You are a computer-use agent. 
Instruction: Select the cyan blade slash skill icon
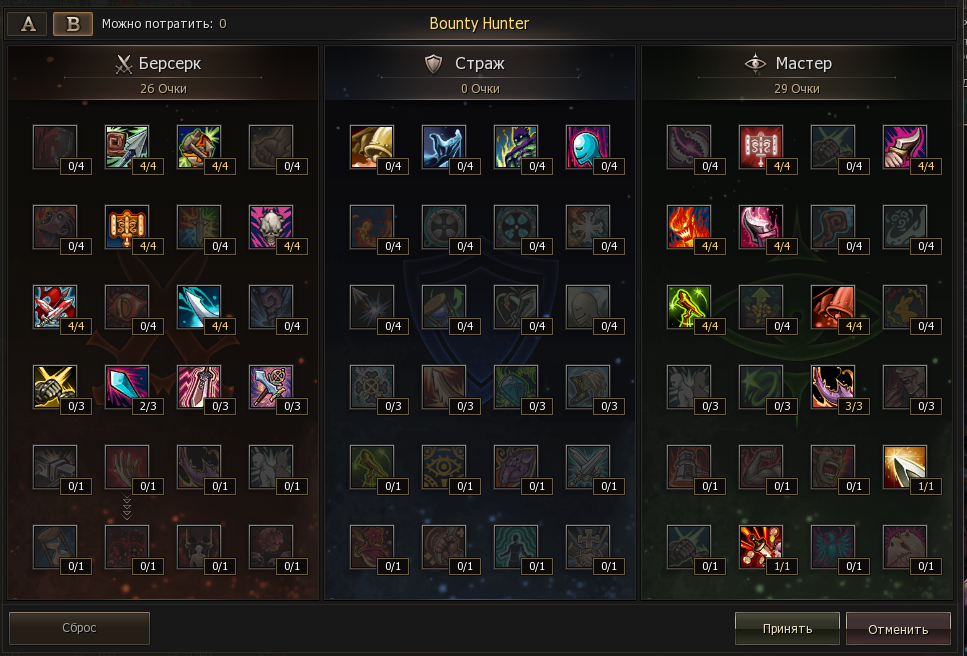(x=199, y=307)
